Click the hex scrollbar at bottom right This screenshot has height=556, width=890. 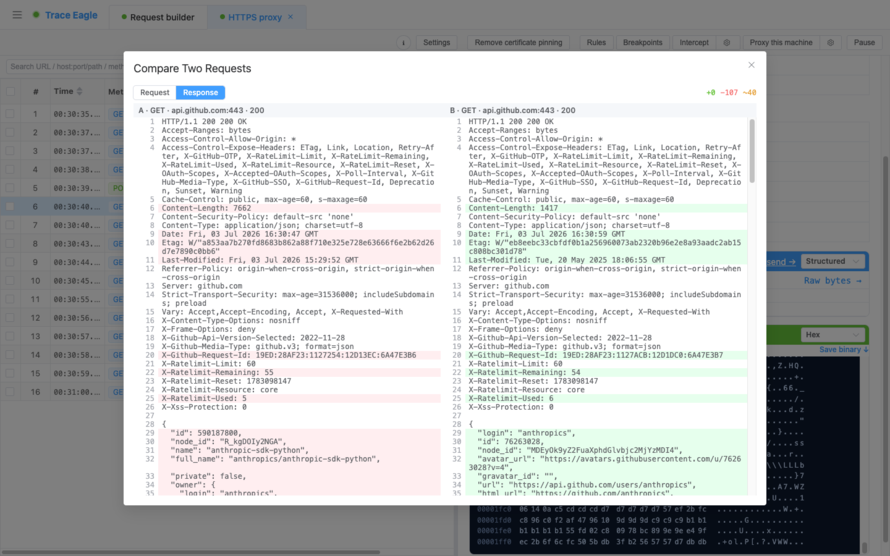coord(864,548)
